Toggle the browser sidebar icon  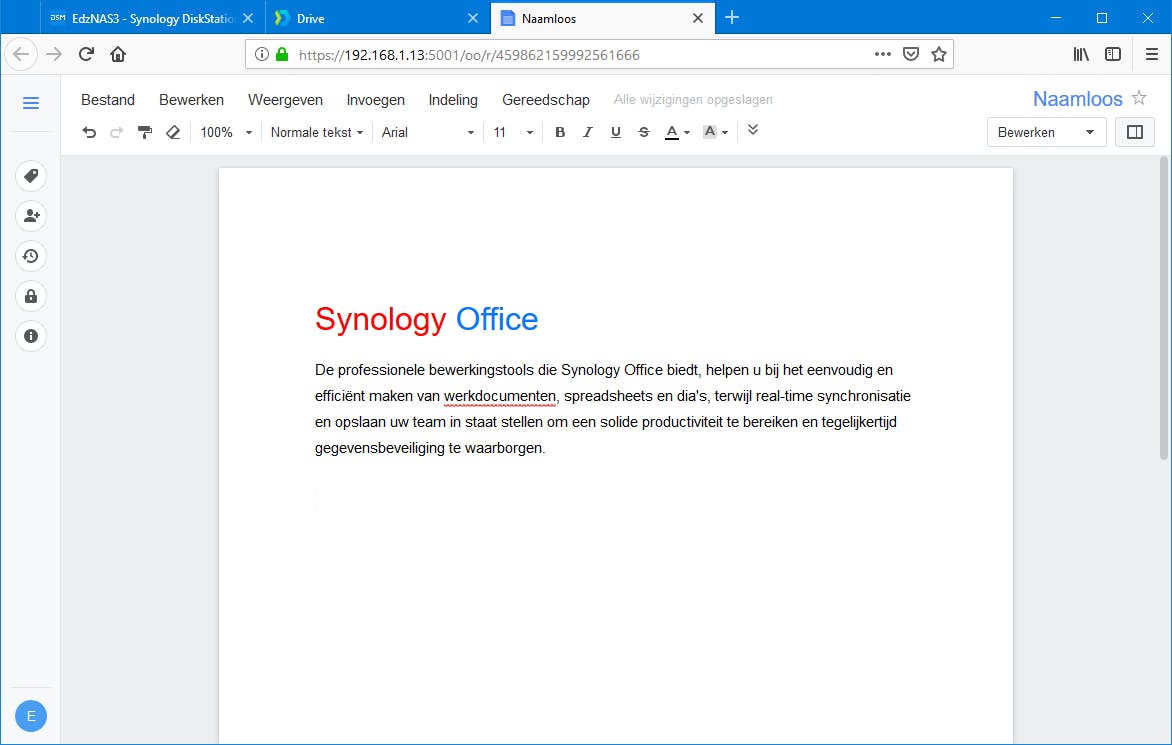(x=1113, y=54)
